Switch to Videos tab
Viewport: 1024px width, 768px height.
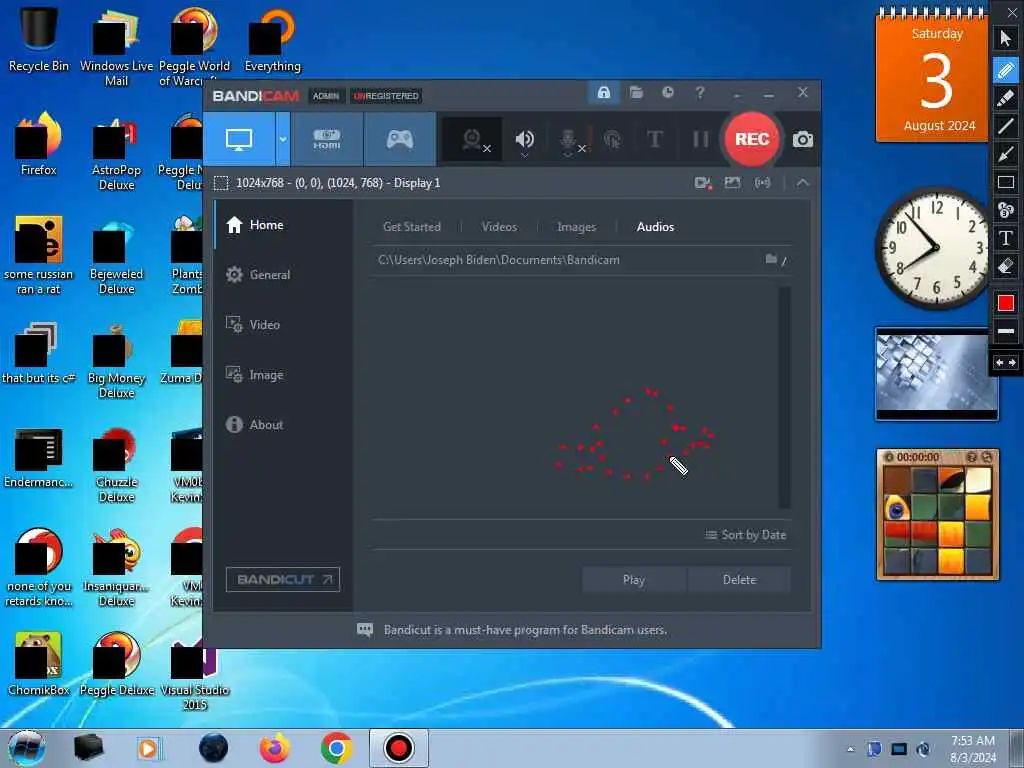pos(499,227)
